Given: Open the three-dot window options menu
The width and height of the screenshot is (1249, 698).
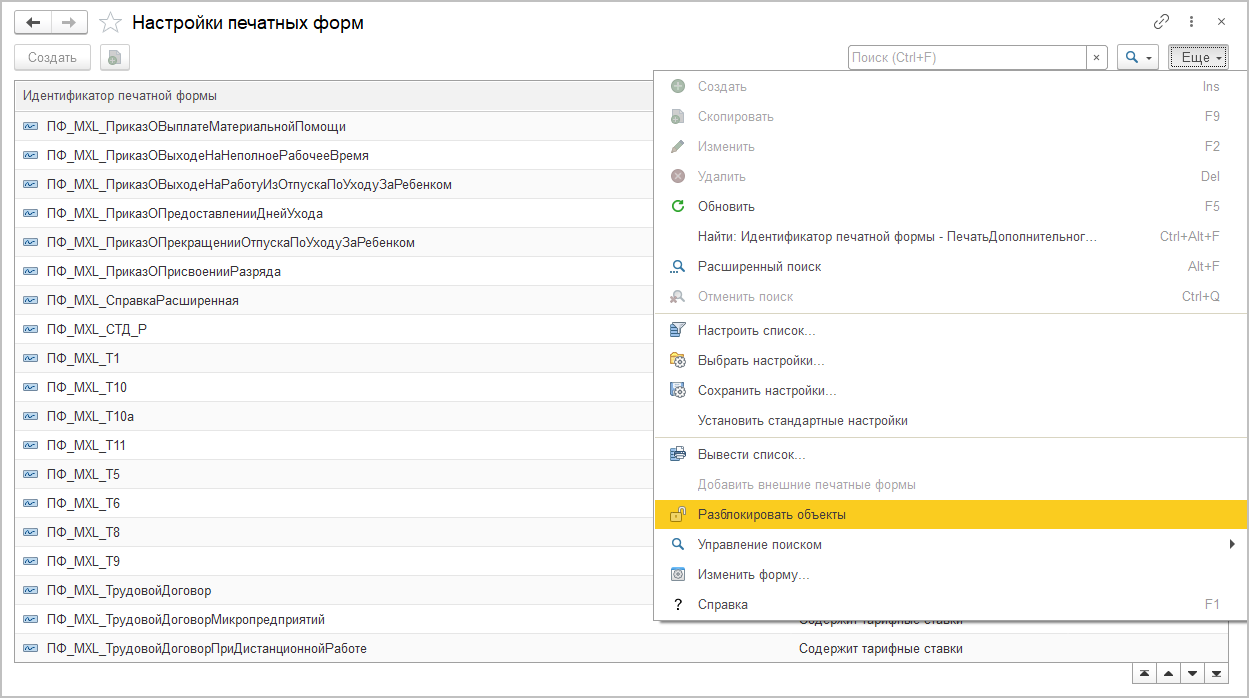Looking at the screenshot, I should tap(1191, 22).
